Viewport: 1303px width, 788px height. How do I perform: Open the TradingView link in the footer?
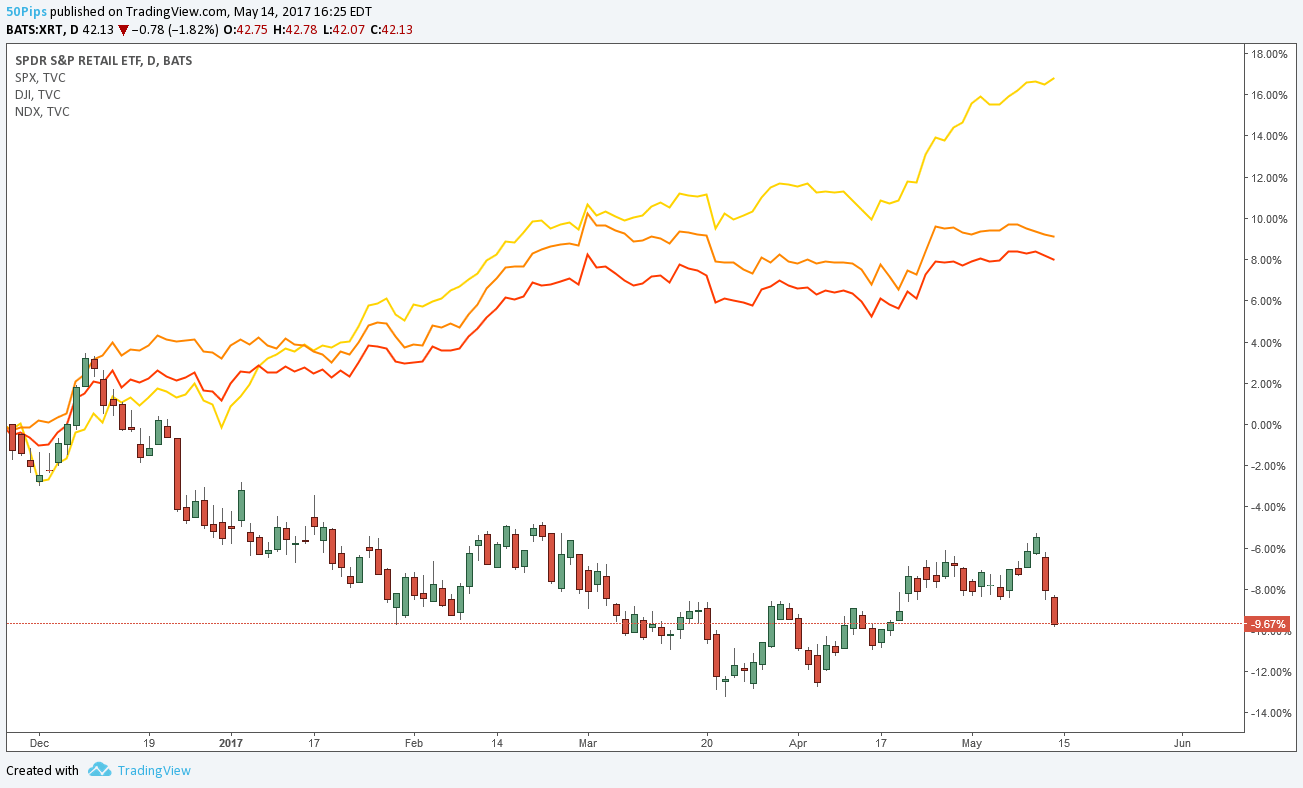[153, 770]
